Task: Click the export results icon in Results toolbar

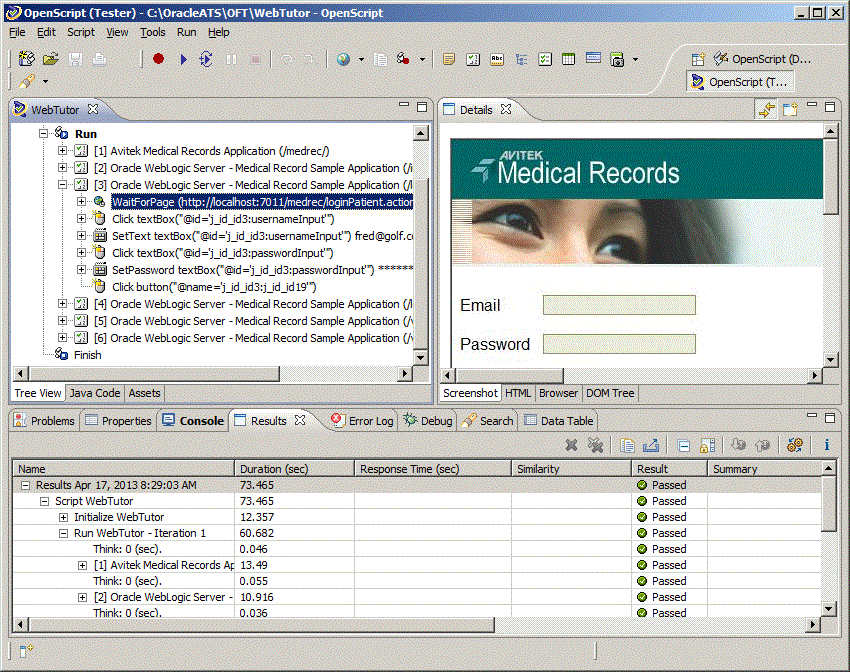Action: pyautogui.click(x=651, y=445)
